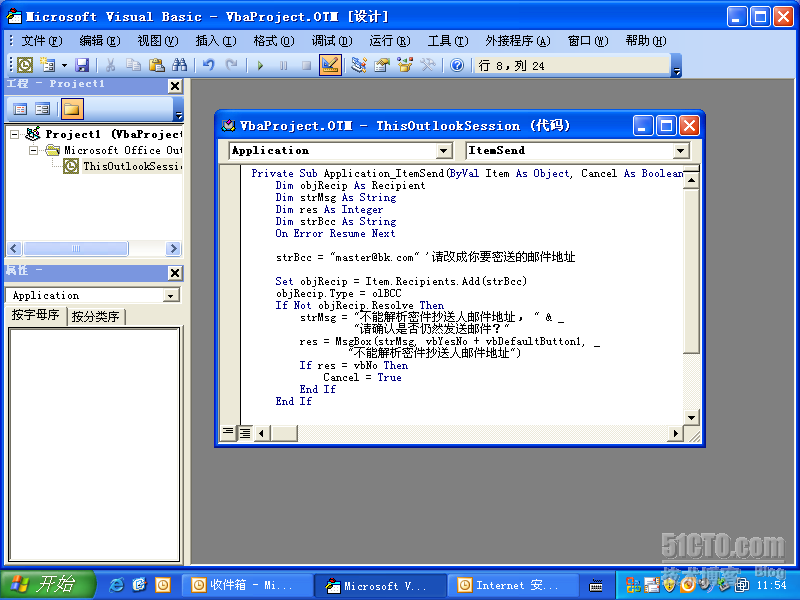The image size is (800, 600).
Task: Click the Redo arrow icon
Action: pyautogui.click(x=232, y=65)
